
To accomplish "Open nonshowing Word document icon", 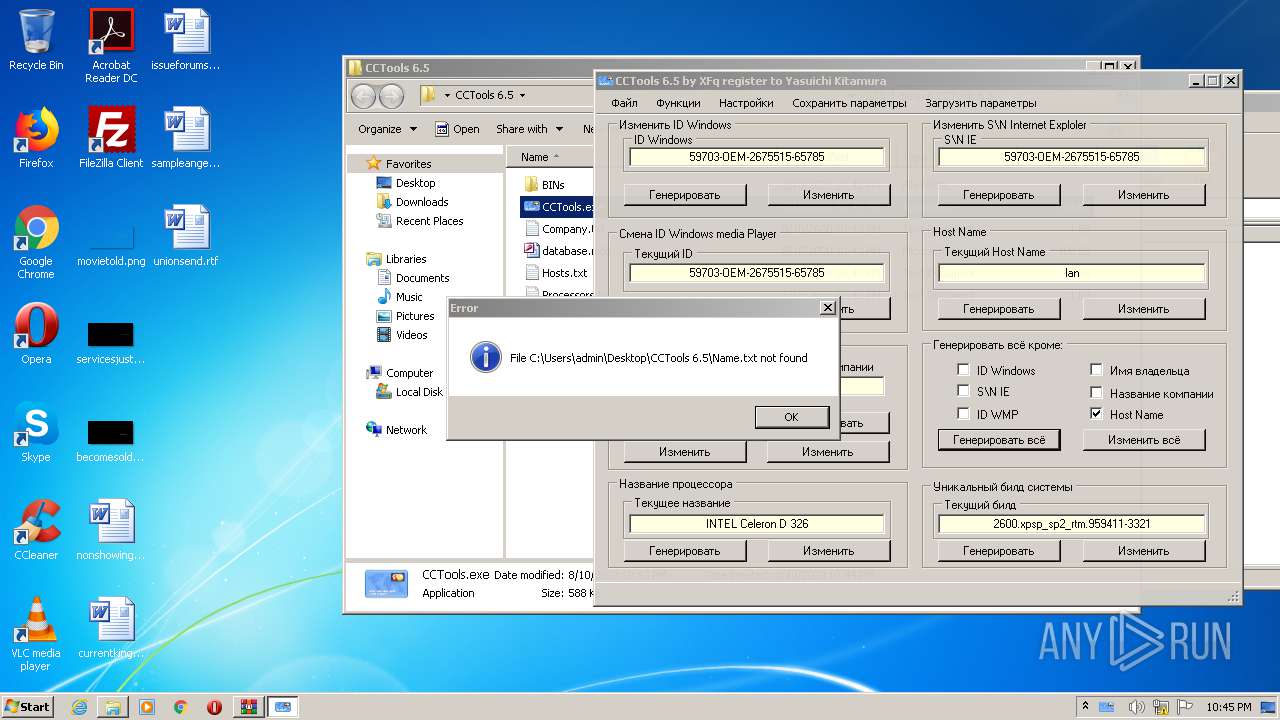I will (x=111, y=529).
